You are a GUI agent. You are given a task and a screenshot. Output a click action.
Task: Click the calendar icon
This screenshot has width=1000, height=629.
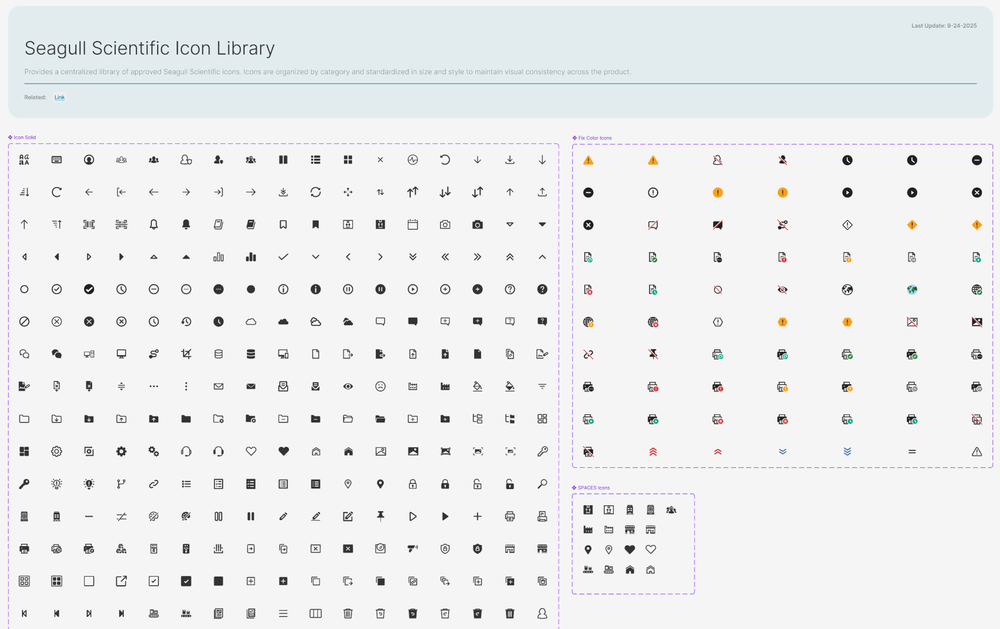coord(413,225)
